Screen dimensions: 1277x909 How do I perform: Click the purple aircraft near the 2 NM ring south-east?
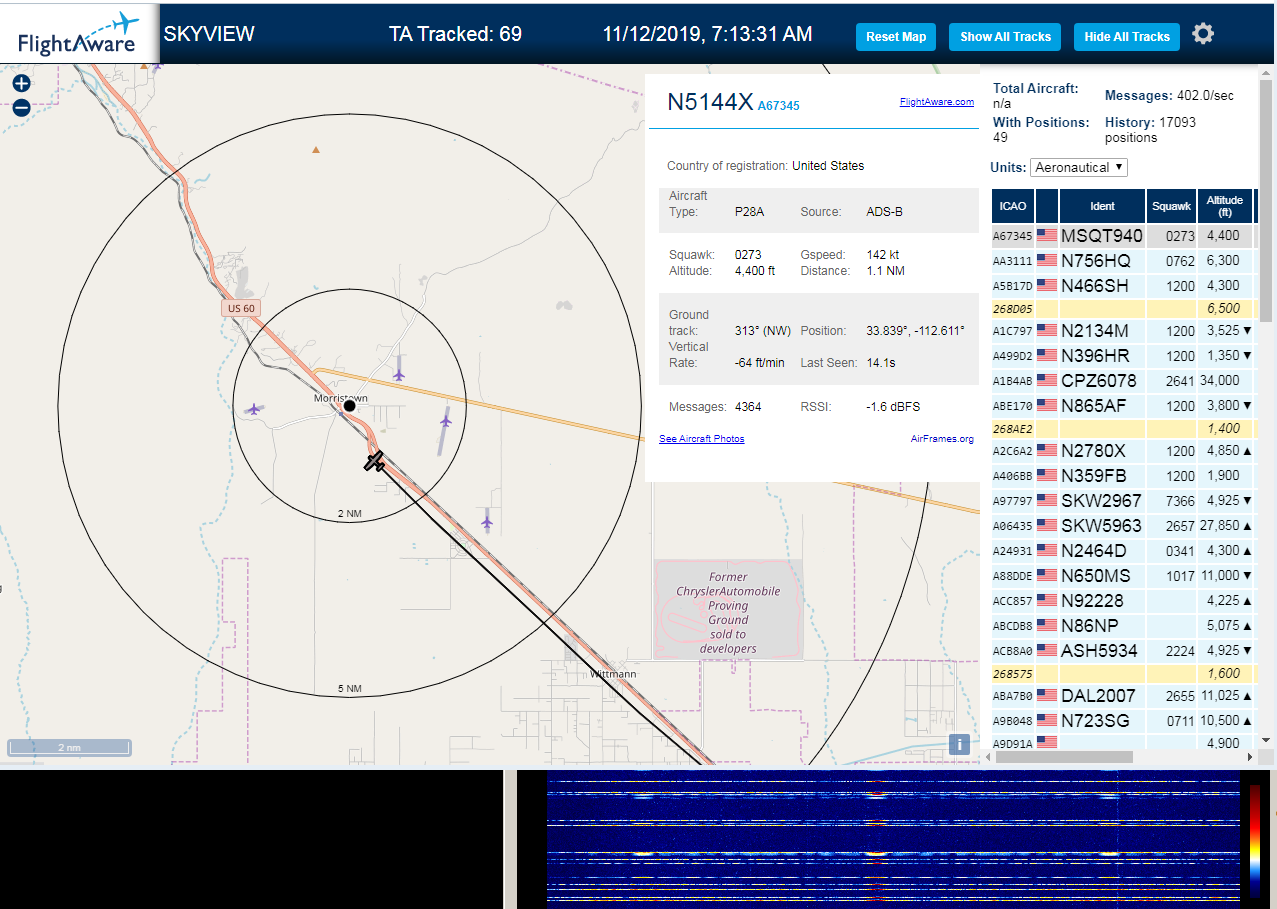[487, 522]
